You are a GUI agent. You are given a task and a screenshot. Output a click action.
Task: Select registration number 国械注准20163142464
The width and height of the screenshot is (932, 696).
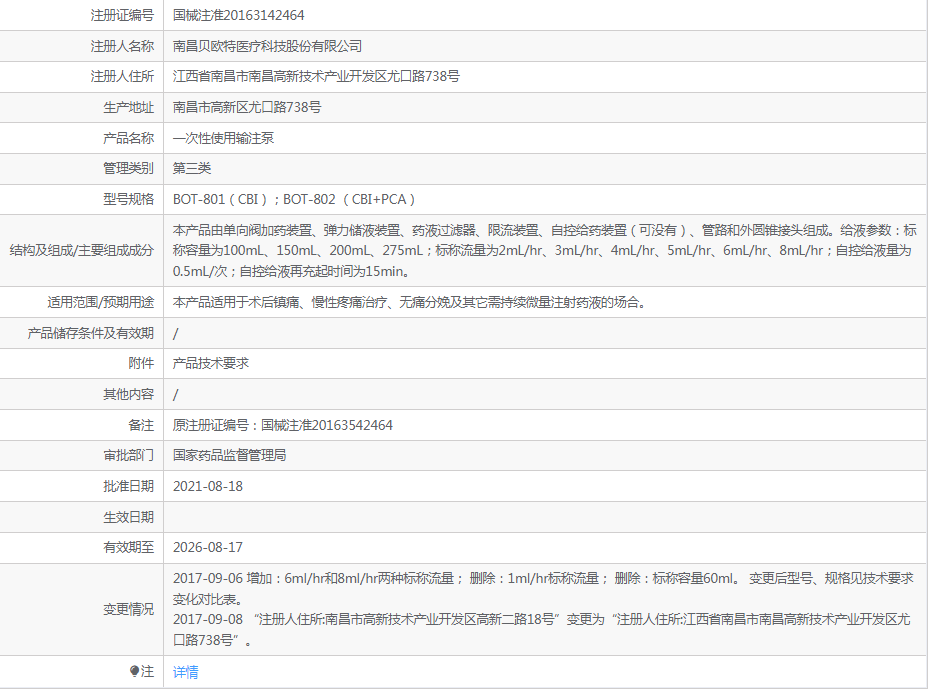[x=238, y=15]
